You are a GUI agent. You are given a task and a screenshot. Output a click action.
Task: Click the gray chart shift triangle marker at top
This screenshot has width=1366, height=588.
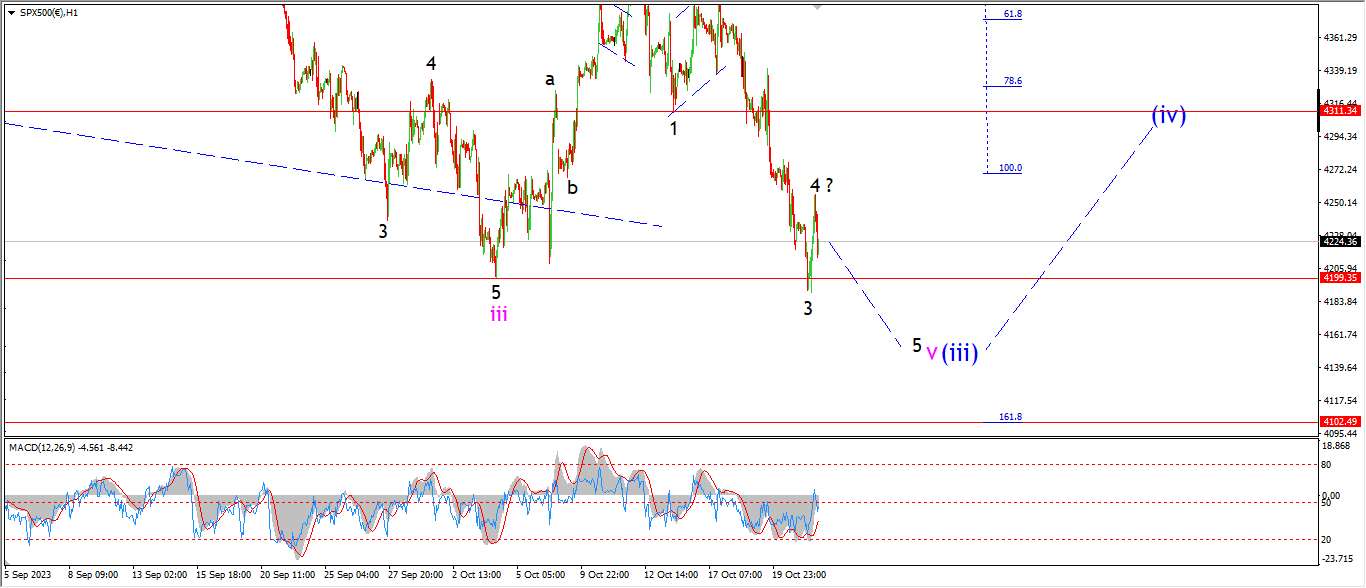pos(818,7)
